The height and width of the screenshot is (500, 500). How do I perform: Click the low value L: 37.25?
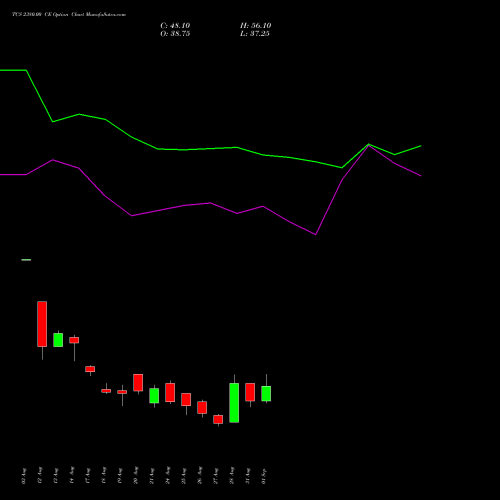(x=255, y=34)
